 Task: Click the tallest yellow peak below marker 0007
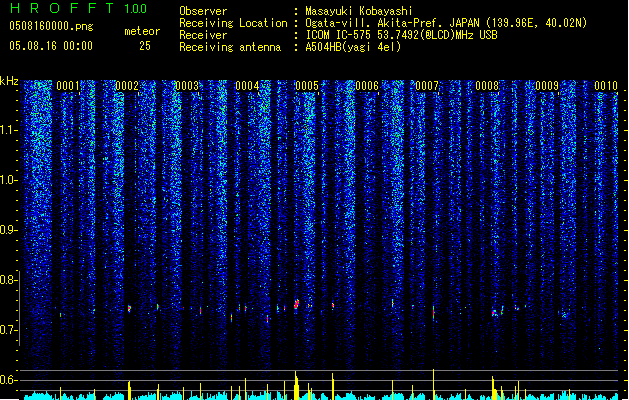(x=434, y=384)
